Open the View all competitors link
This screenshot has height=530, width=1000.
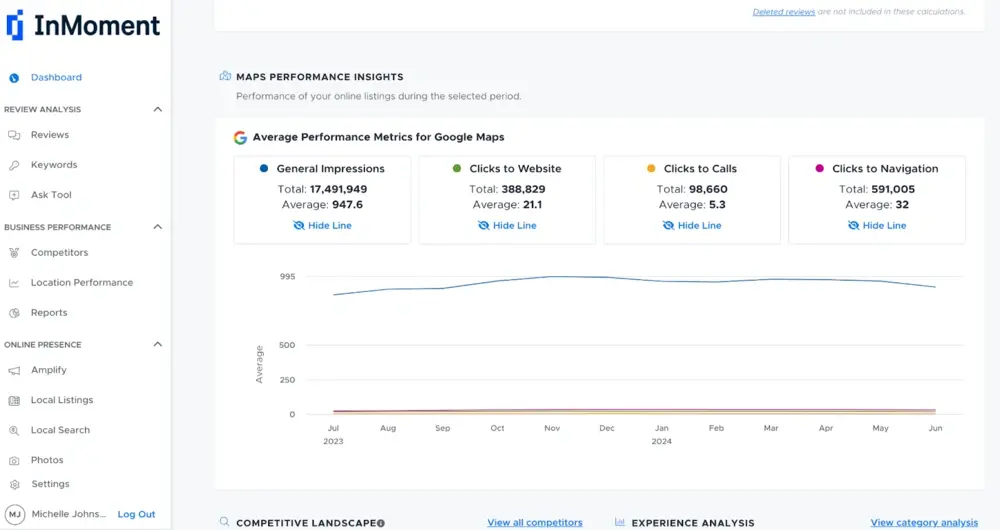(x=534, y=522)
